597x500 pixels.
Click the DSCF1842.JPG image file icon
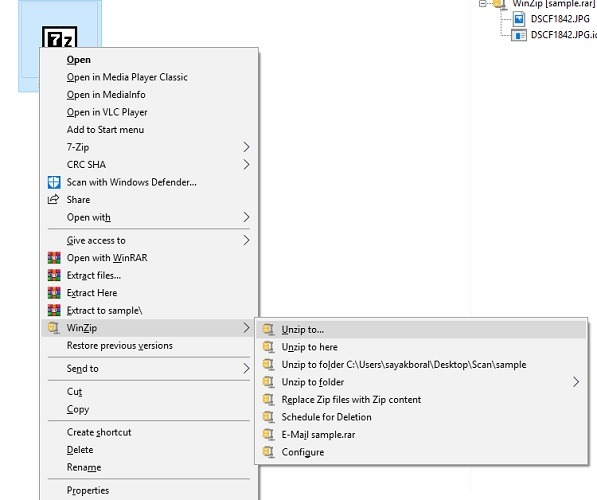tap(519, 19)
